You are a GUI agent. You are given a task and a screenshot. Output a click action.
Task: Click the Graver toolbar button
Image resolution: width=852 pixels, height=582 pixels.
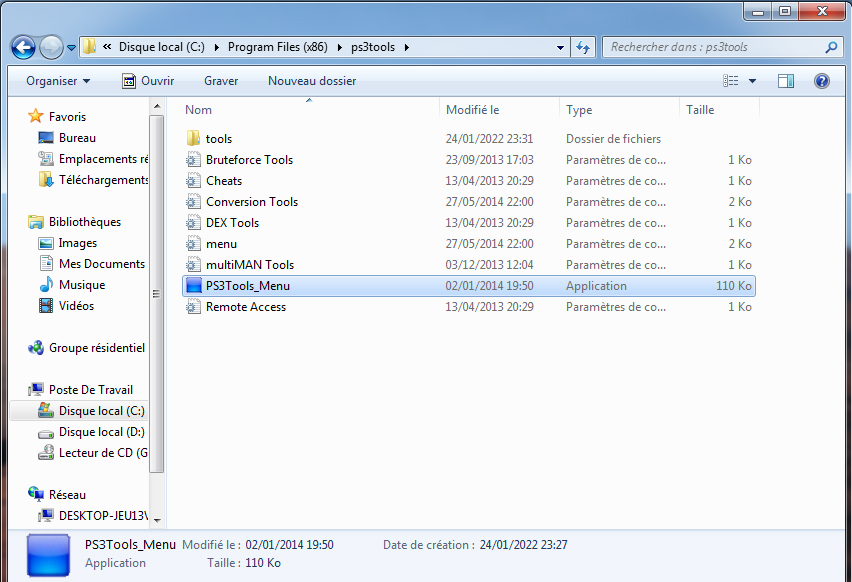click(x=221, y=81)
